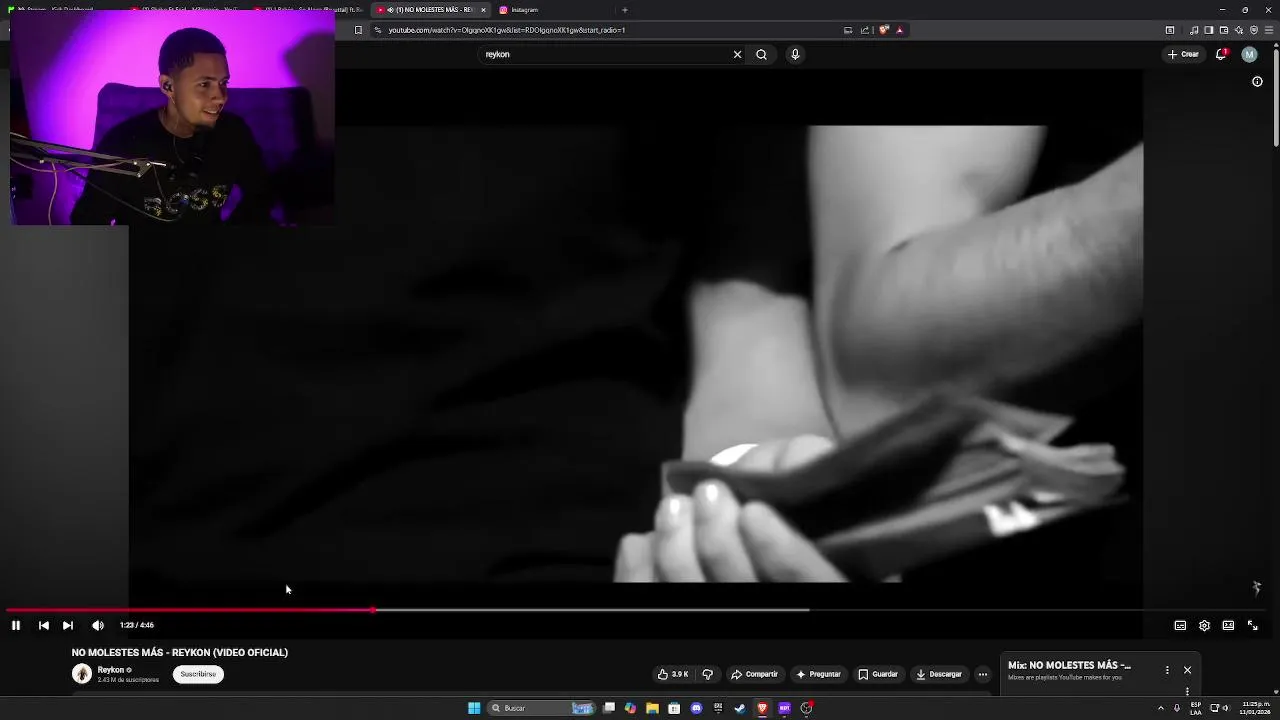The width and height of the screenshot is (1280, 720).
Task: Close the NO MOLESTES MÁS tab
Action: click(x=483, y=10)
